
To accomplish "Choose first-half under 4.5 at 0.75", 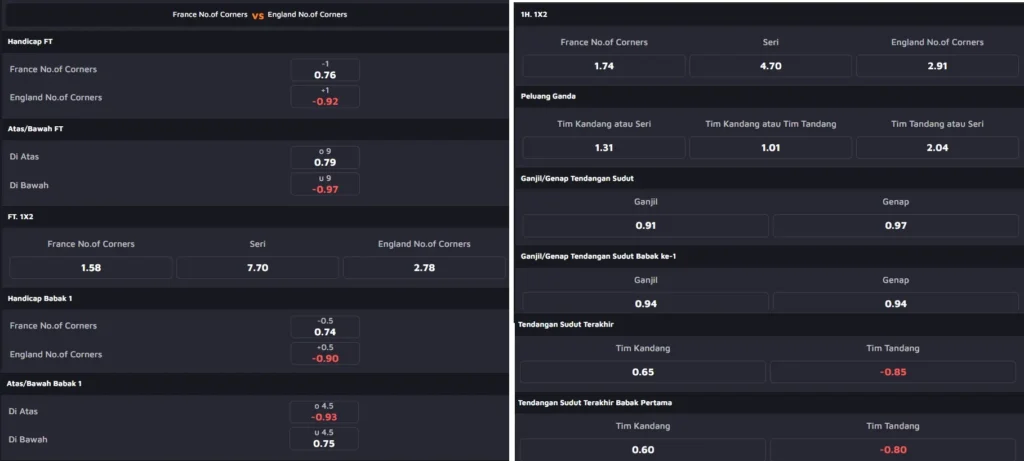I will click(324, 439).
